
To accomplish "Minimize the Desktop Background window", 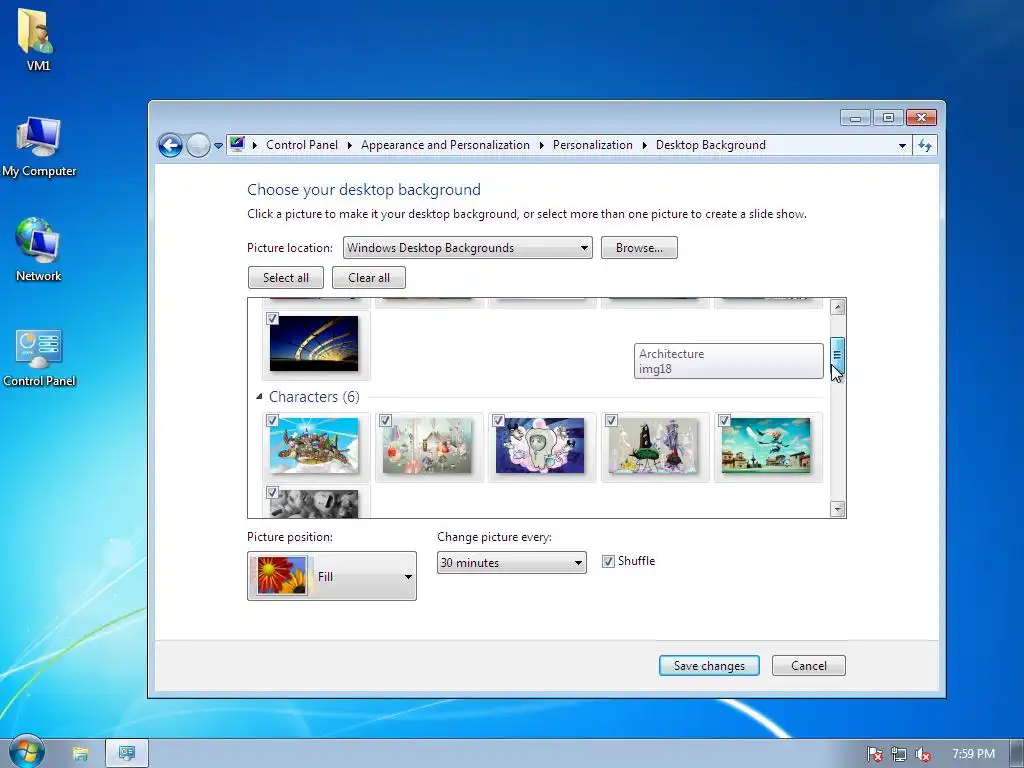I will pos(856,118).
